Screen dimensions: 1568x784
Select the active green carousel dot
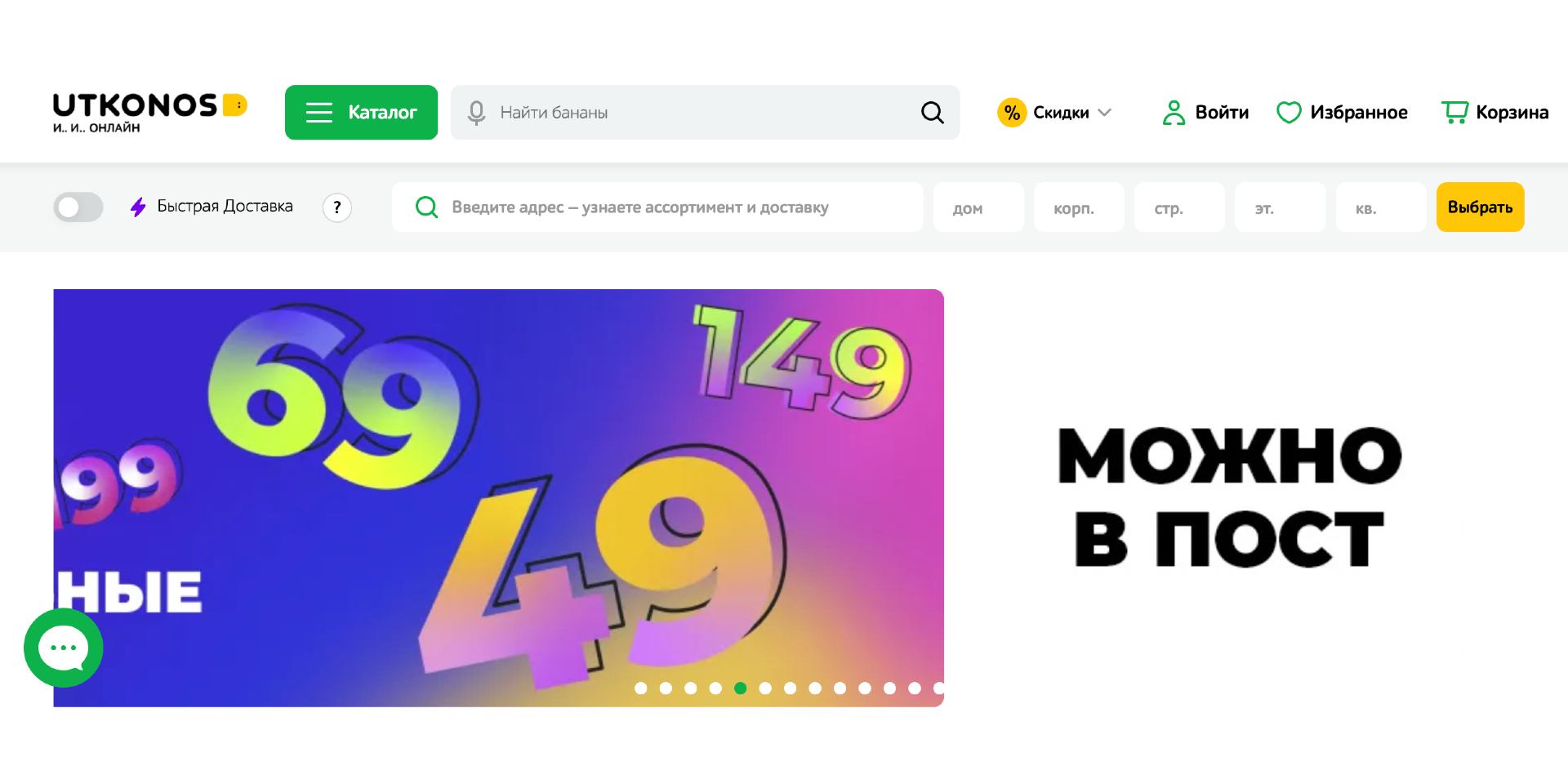click(x=741, y=688)
